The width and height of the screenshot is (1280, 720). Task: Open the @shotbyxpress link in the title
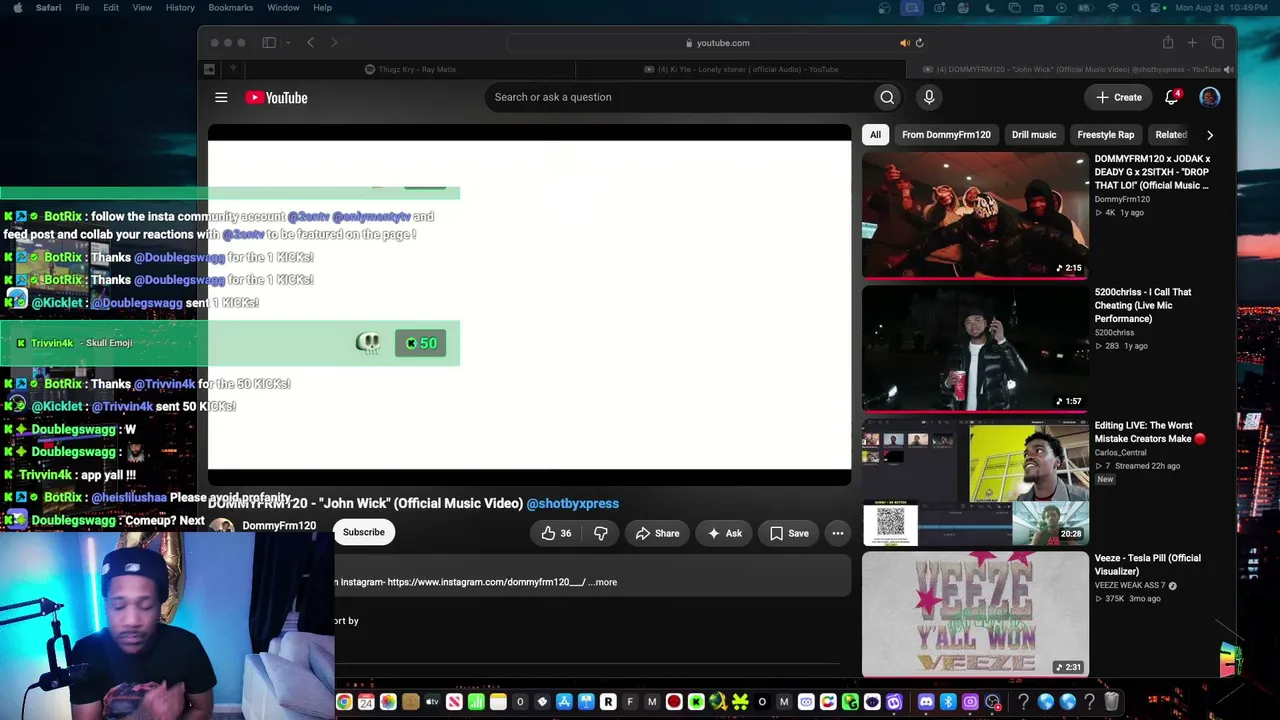573,504
